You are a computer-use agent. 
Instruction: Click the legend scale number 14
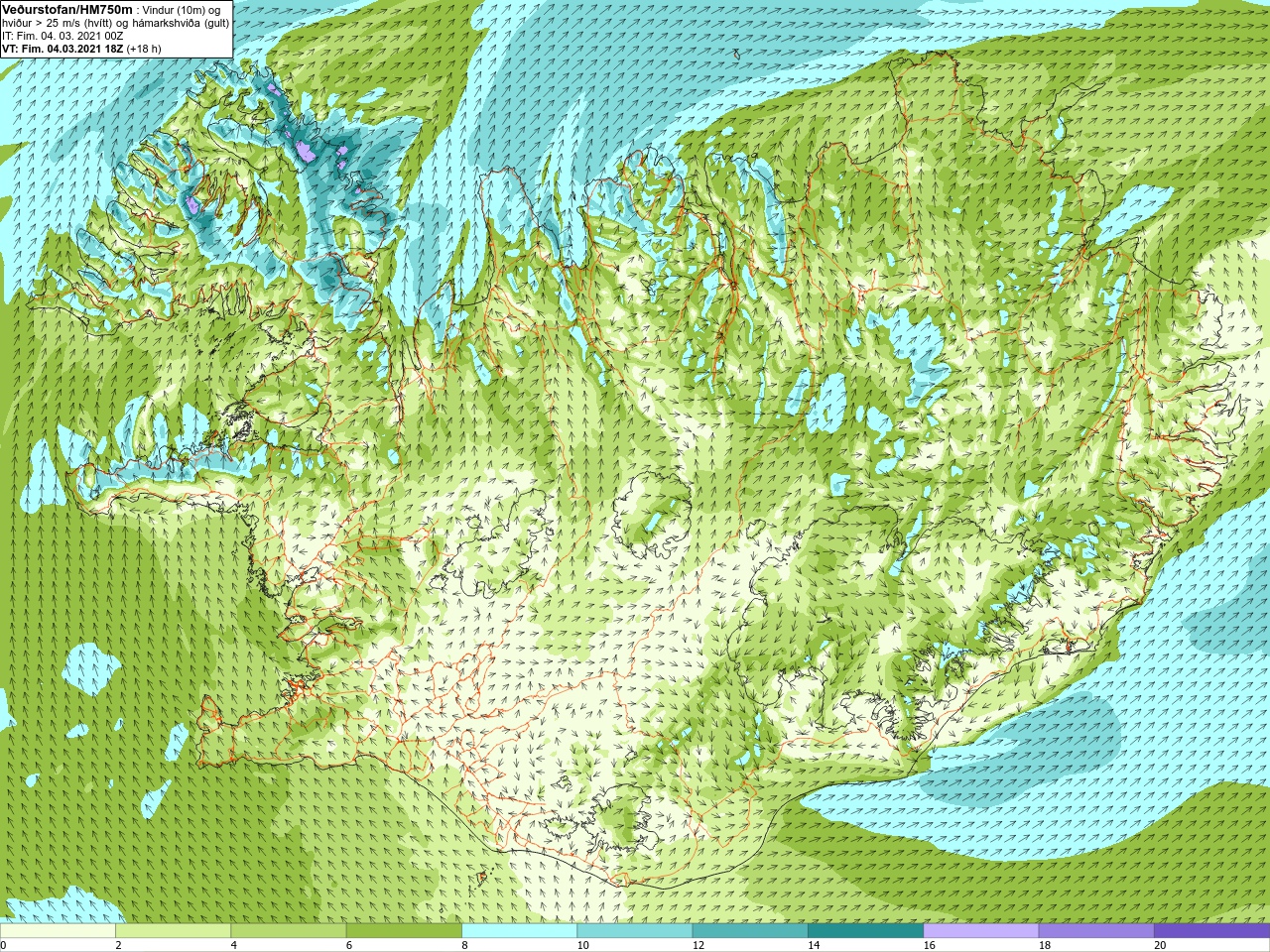tap(814, 945)
